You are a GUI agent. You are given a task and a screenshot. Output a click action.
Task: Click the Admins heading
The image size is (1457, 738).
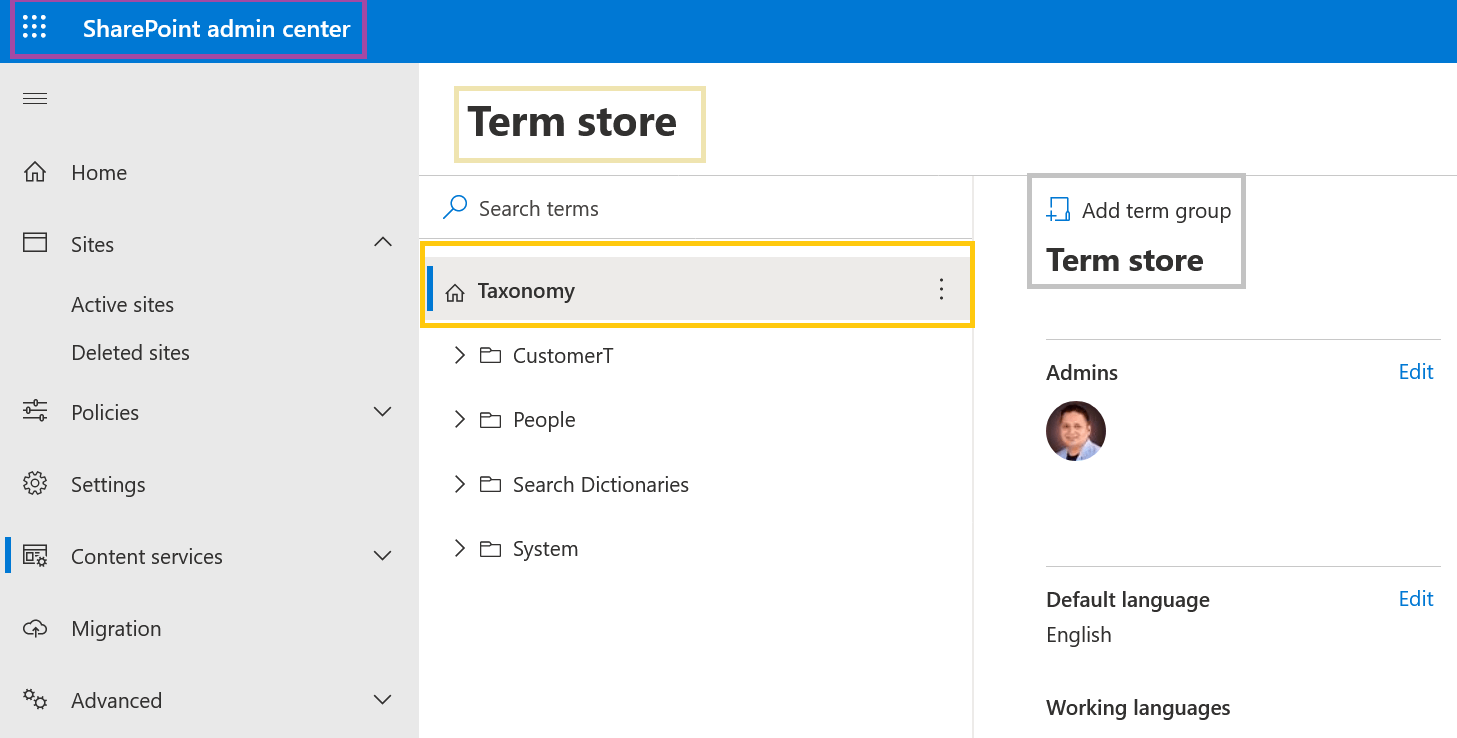click(1082, 372)
